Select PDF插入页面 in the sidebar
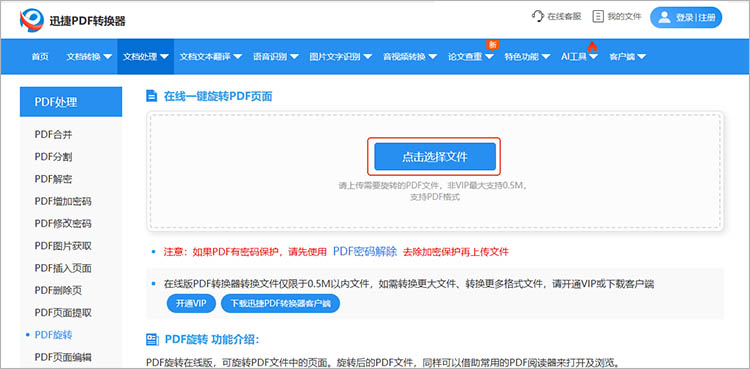This screenshot has width=750, height=369. 63,268
